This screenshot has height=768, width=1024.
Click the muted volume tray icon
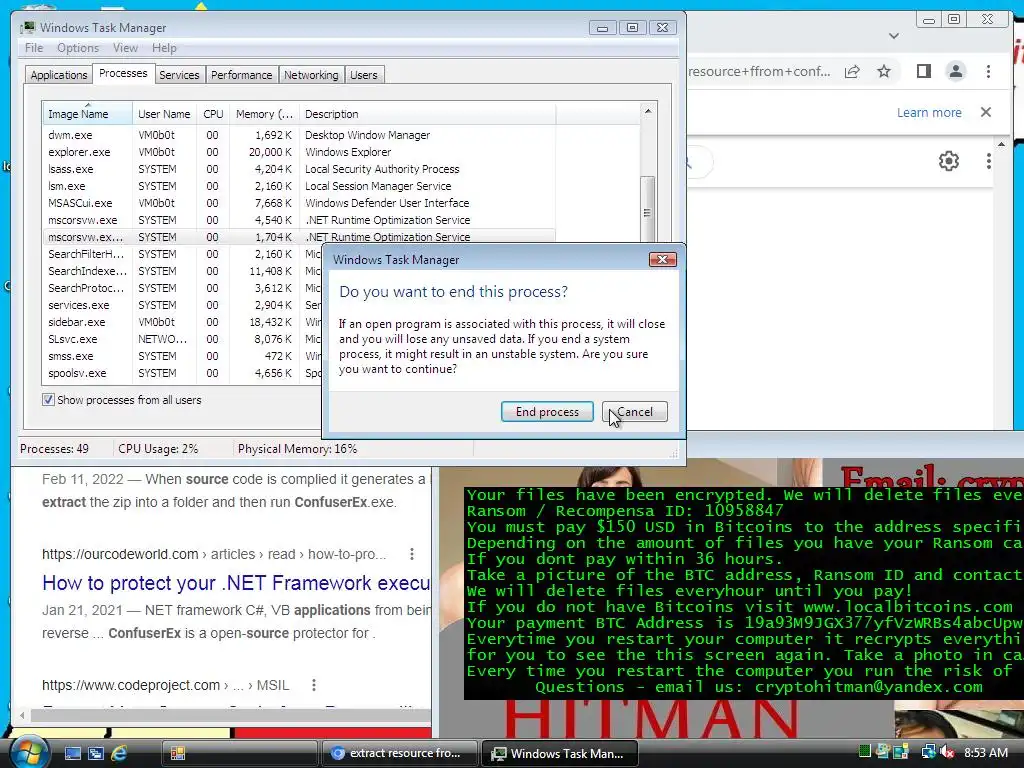(x=947, y=753)
